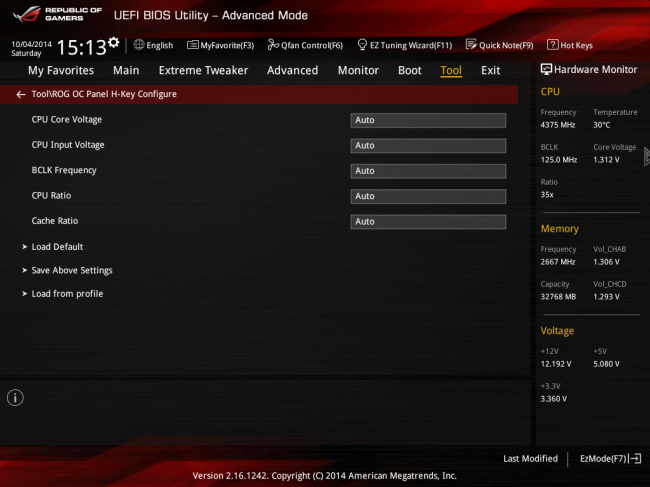Click the version copyright line
The width and height of the screenshot is (650, 487).
coord(325,476)
